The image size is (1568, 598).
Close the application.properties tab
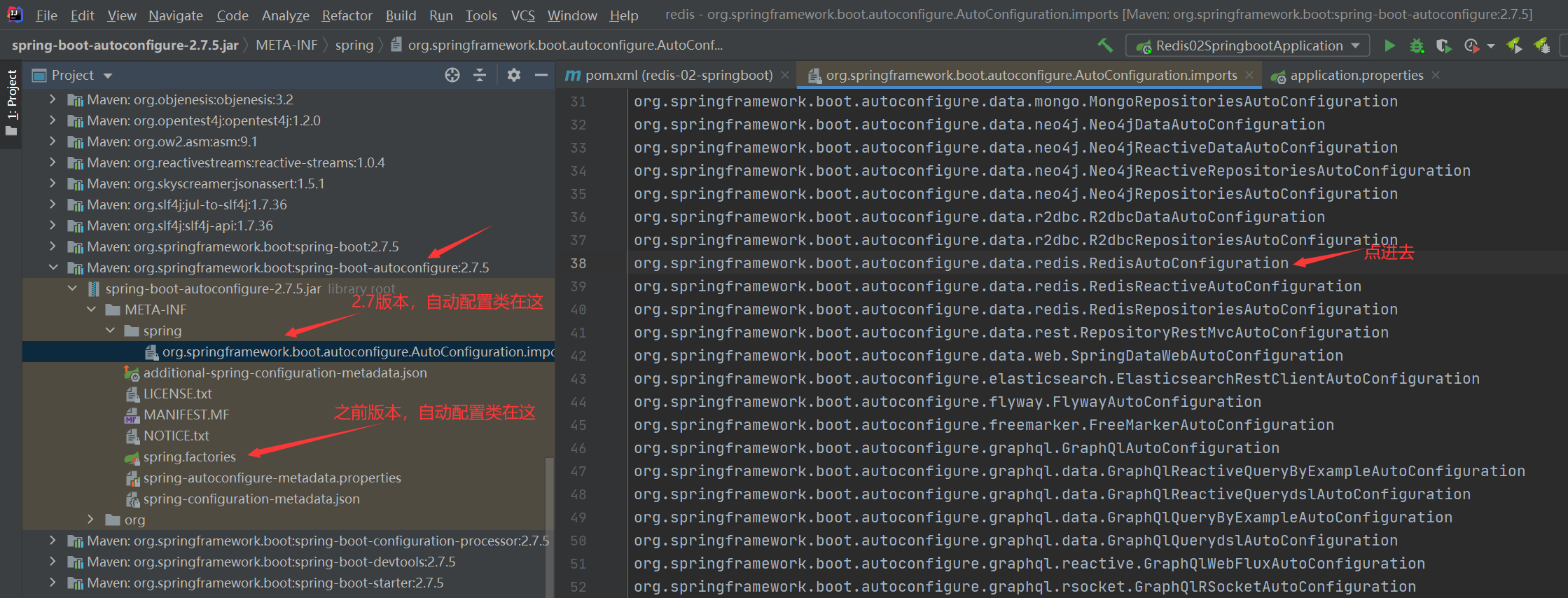coord(1436,75)
